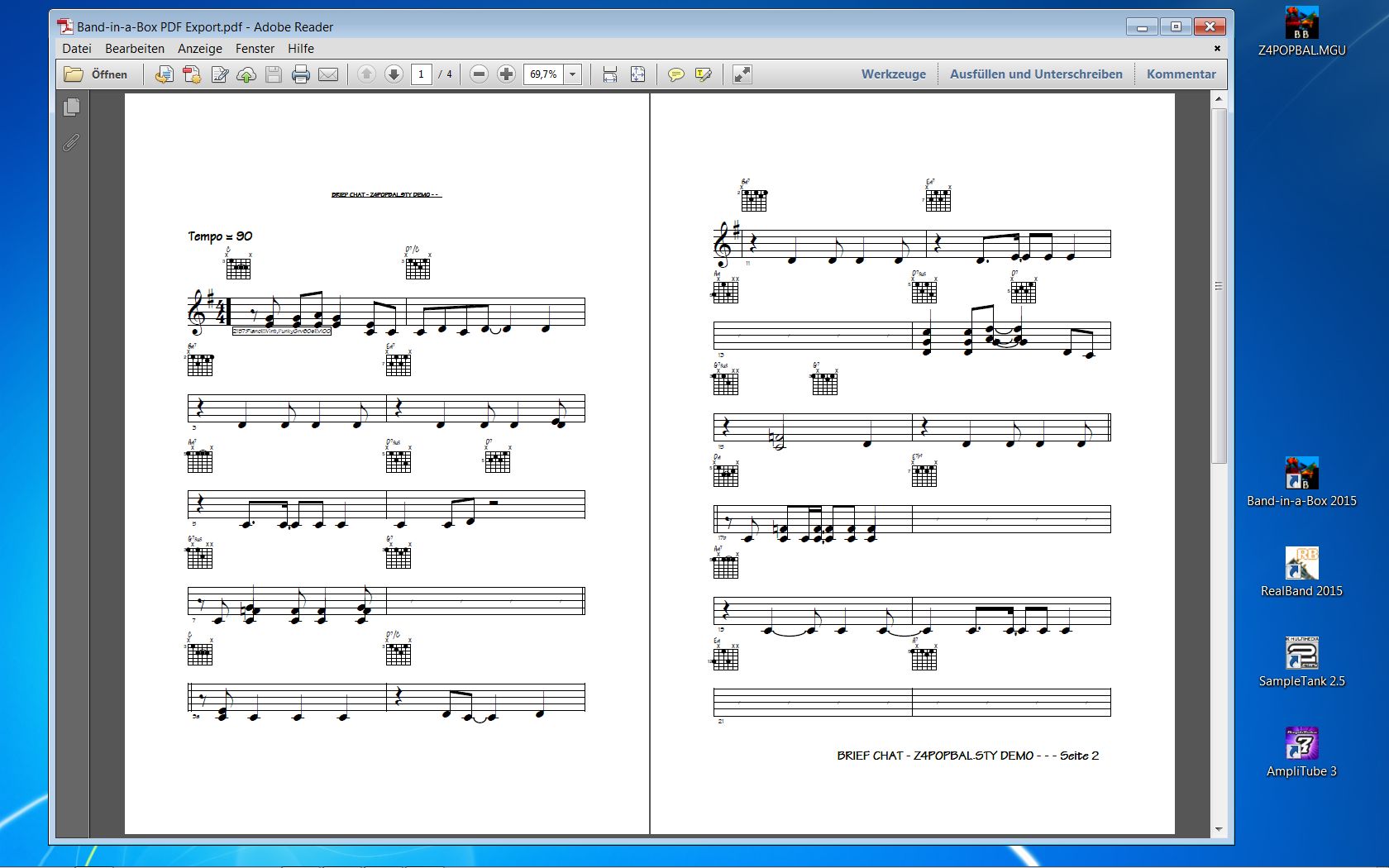Open the zoom percentage dropdown
This screenshot has height=868, width=1389.
[572, 74]
